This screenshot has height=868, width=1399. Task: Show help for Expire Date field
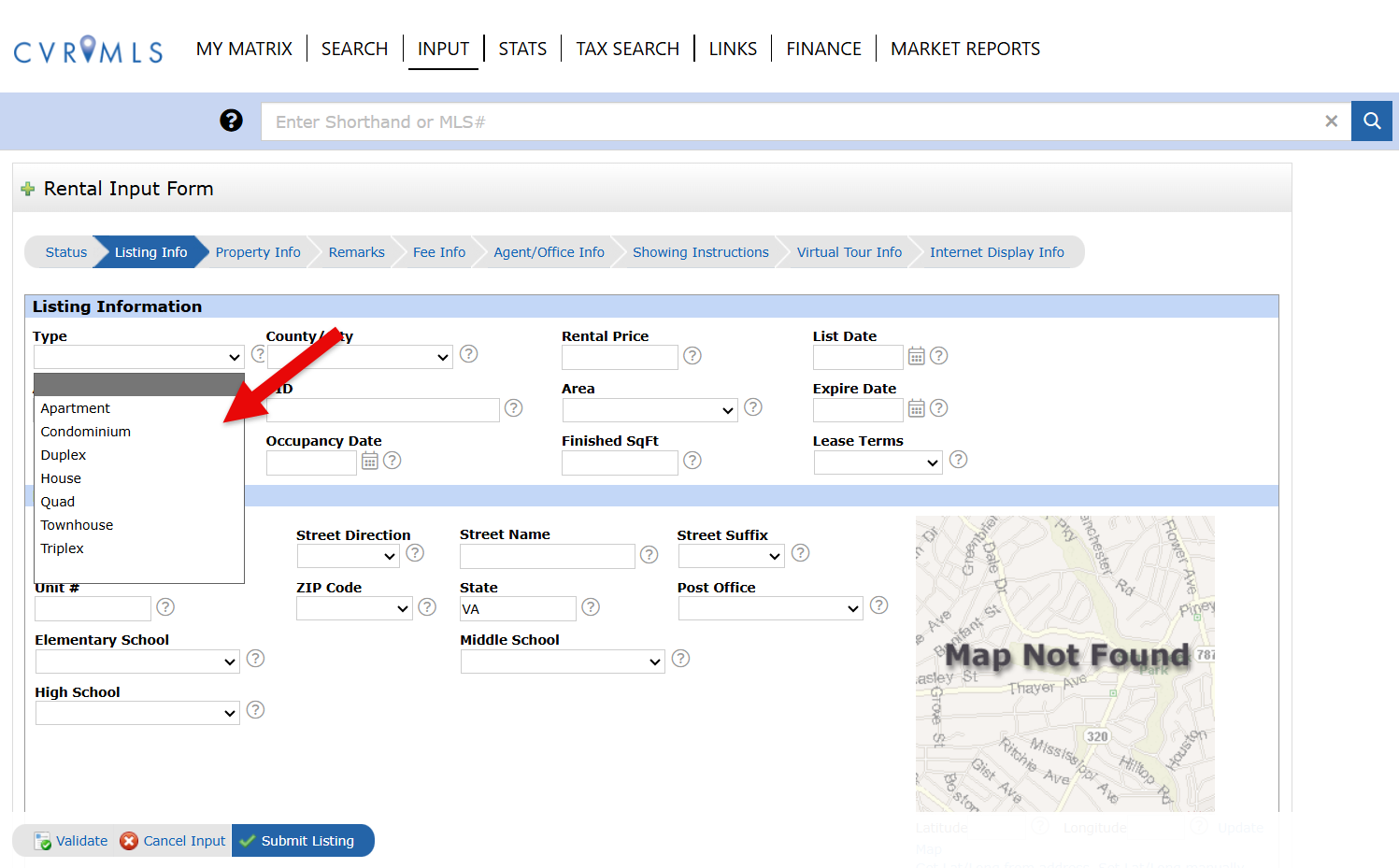click(939, 407)
